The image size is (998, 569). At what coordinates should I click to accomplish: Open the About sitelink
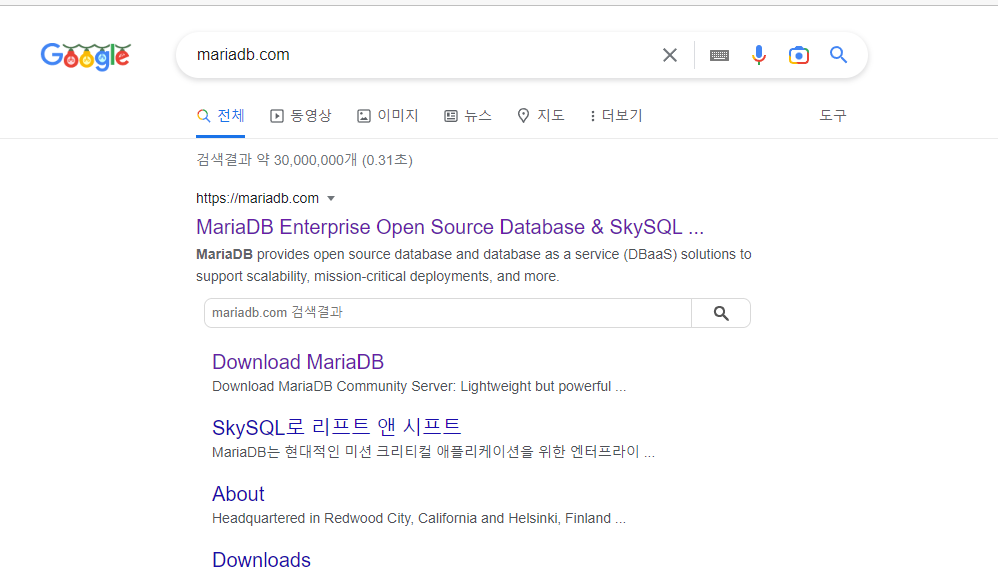[x=238, y=494]
